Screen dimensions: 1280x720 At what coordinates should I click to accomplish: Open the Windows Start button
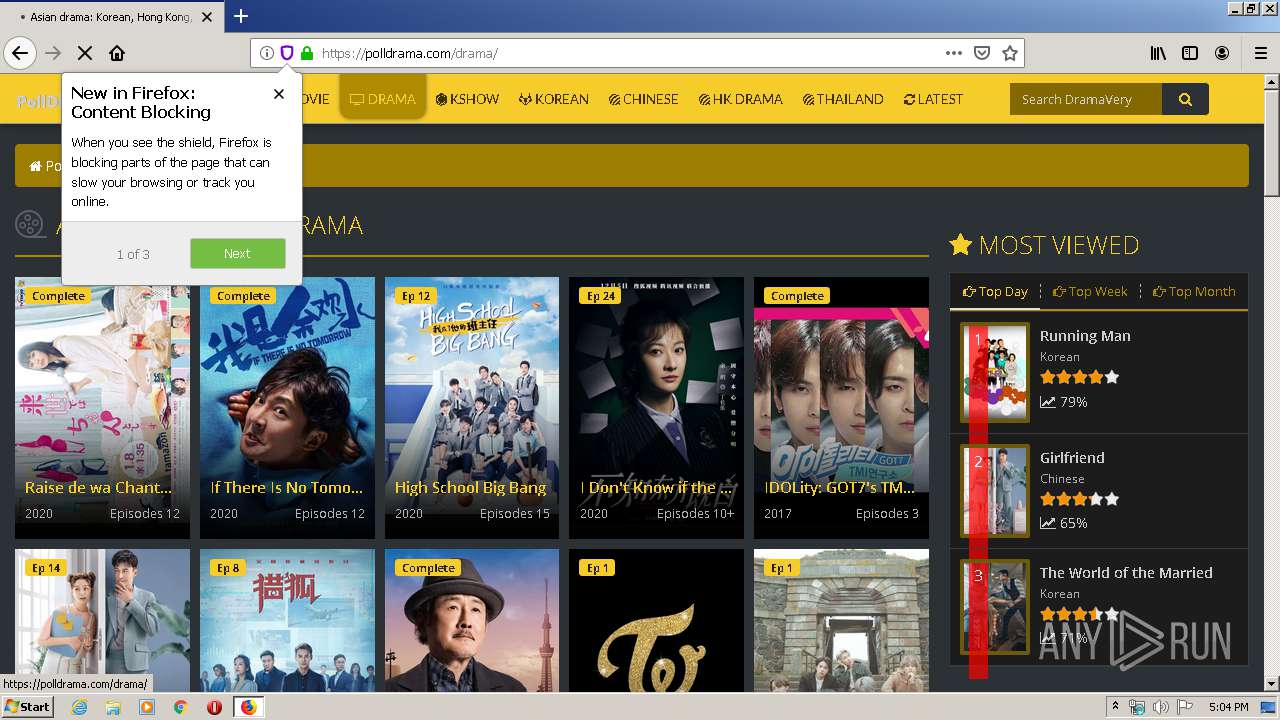[x=27, y=706]
